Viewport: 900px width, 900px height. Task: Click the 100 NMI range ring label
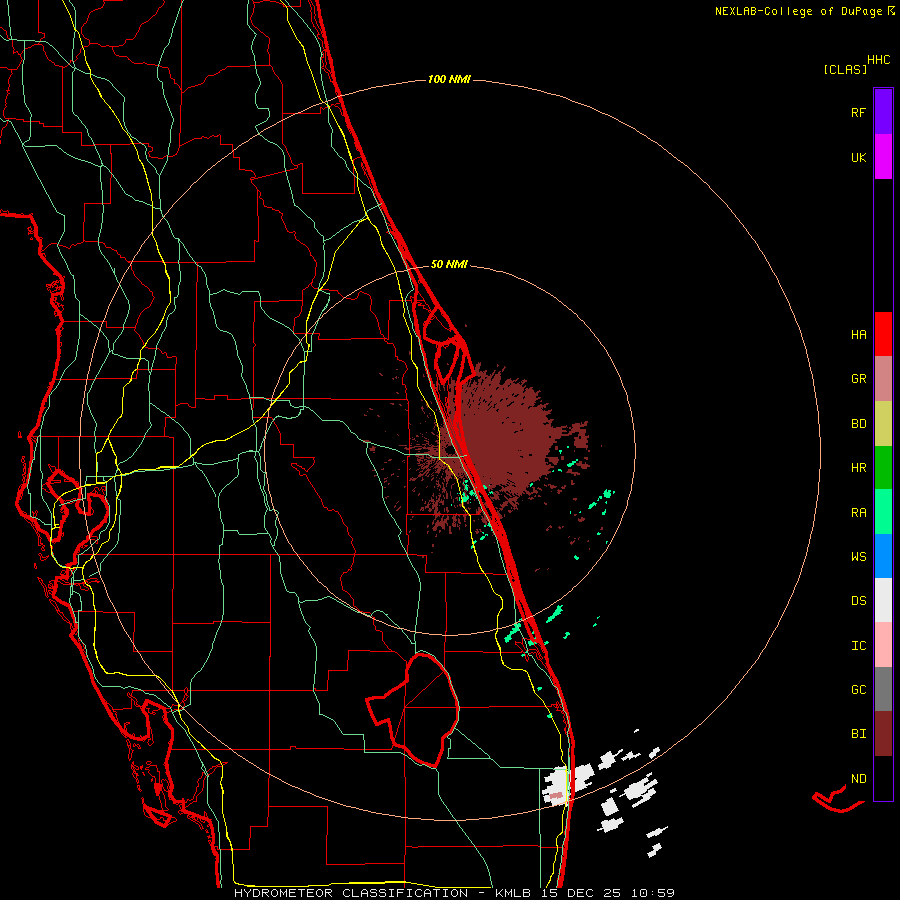449,79
